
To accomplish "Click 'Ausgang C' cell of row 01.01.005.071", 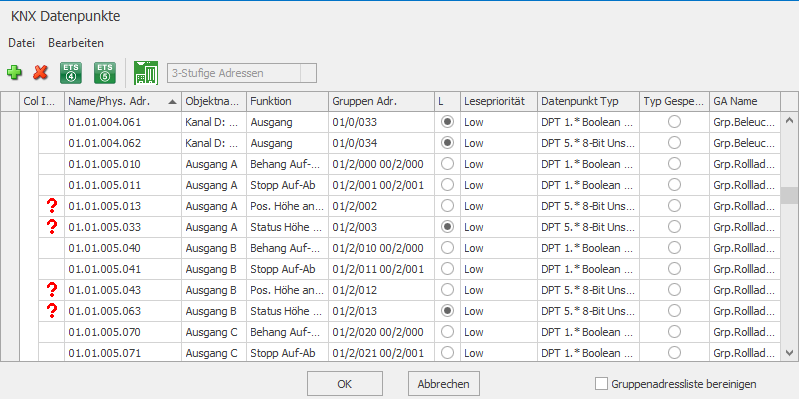I will [x=214, y=353].
